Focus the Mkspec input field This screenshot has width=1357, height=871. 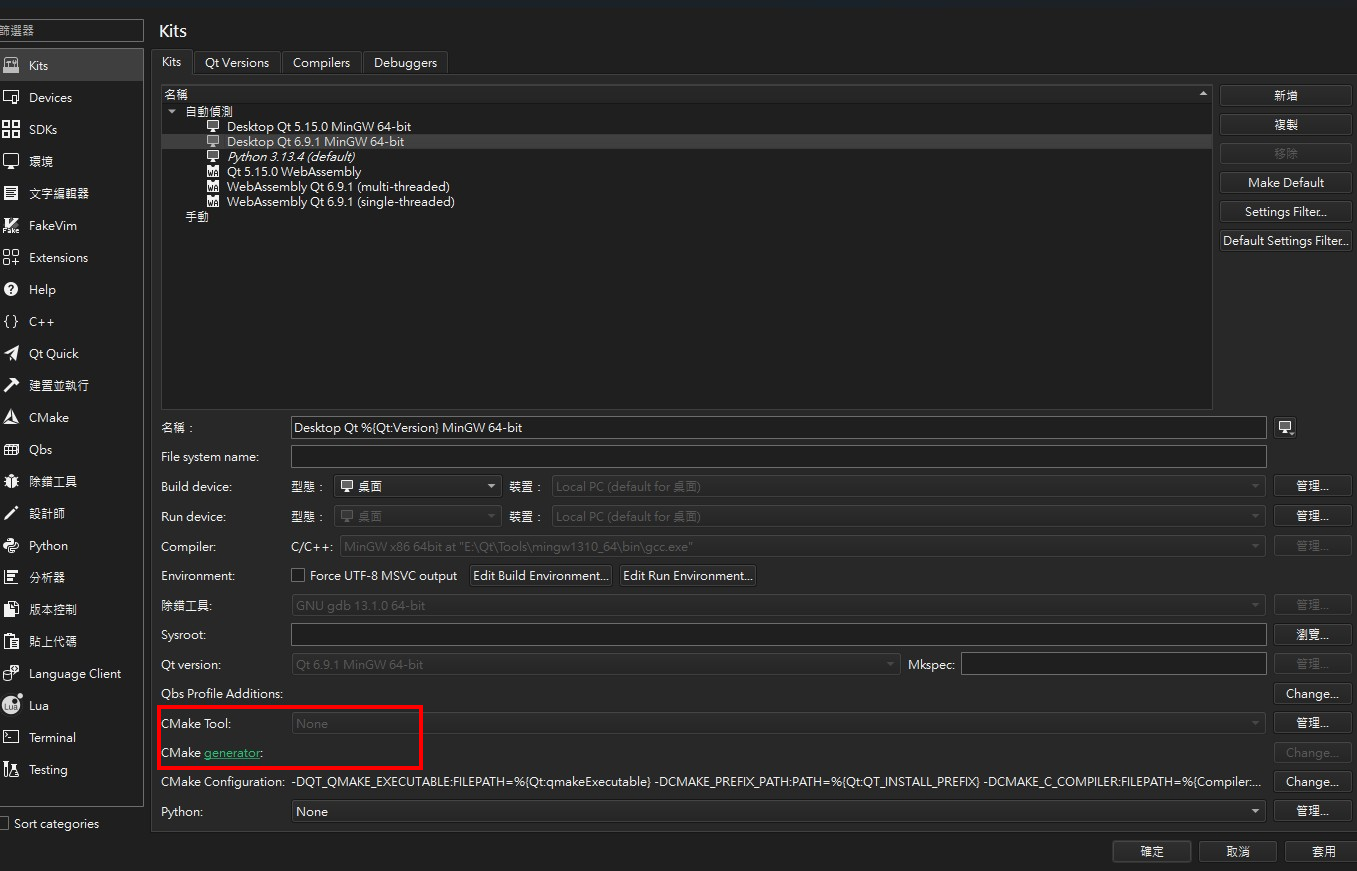tap(1113, 663)
